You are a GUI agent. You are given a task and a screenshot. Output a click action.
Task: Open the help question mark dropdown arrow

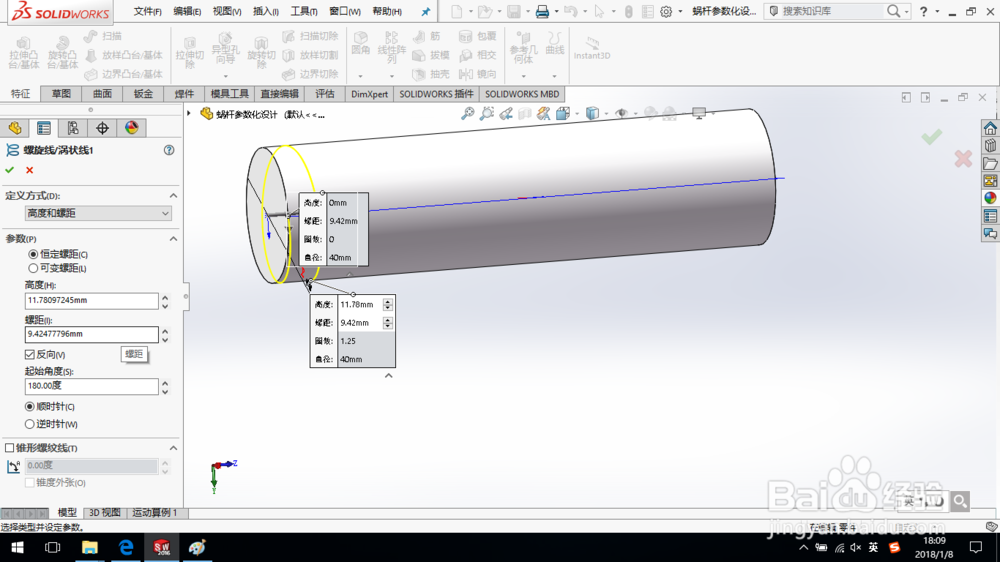pos(937,11)
